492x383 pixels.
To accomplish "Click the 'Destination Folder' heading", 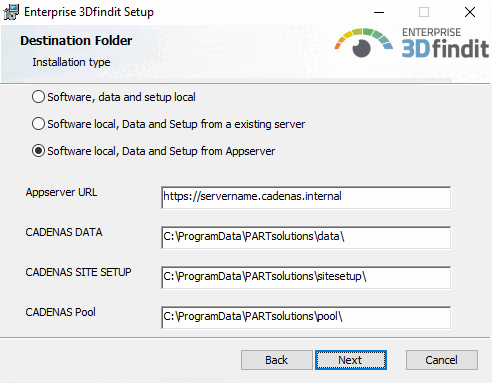I will pyautogui.click(x=76, y=41).
